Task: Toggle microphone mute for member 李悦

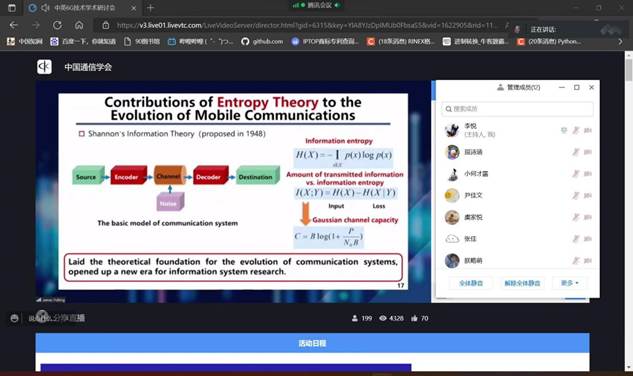Action: (576, 130)
